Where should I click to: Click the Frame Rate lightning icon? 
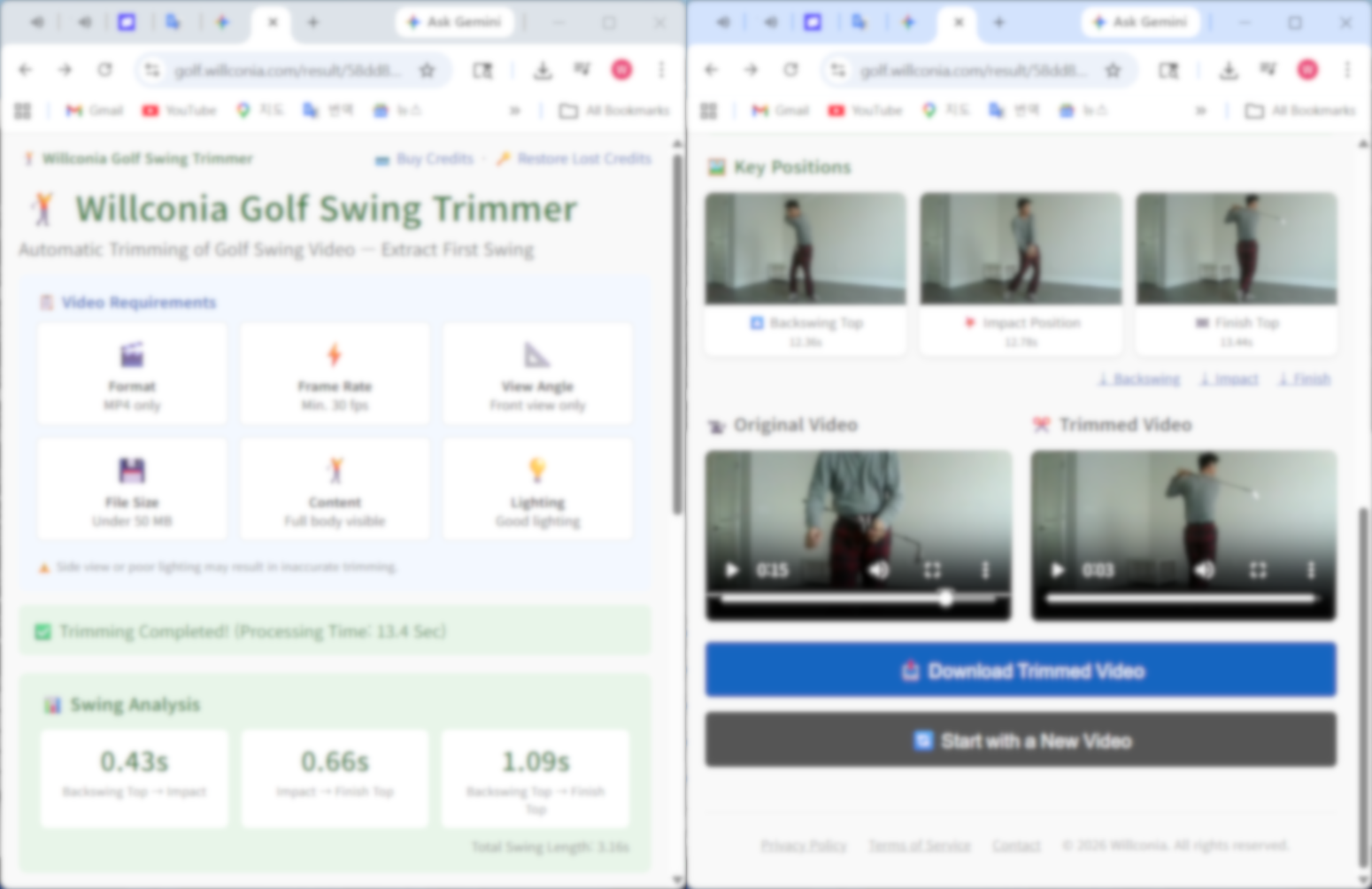pos(335,355)
